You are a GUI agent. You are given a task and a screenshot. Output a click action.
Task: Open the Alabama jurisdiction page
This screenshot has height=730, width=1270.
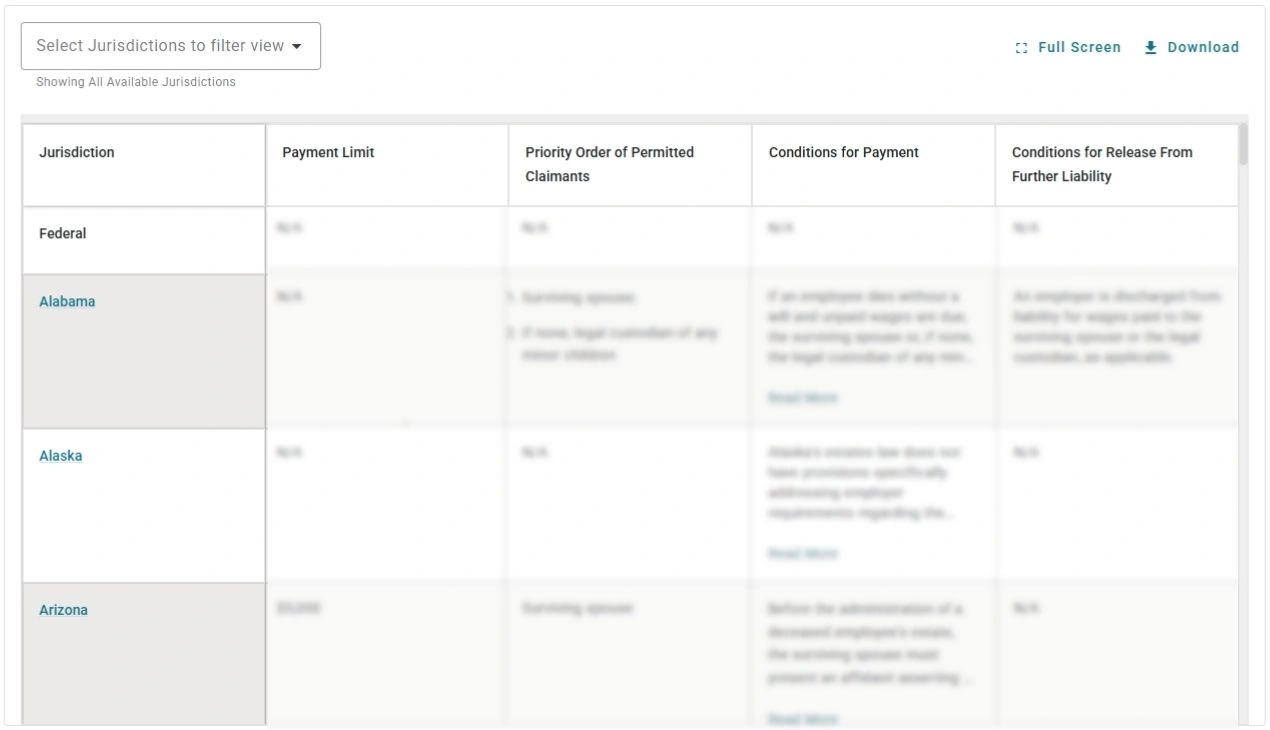click(x=66, y=301)
